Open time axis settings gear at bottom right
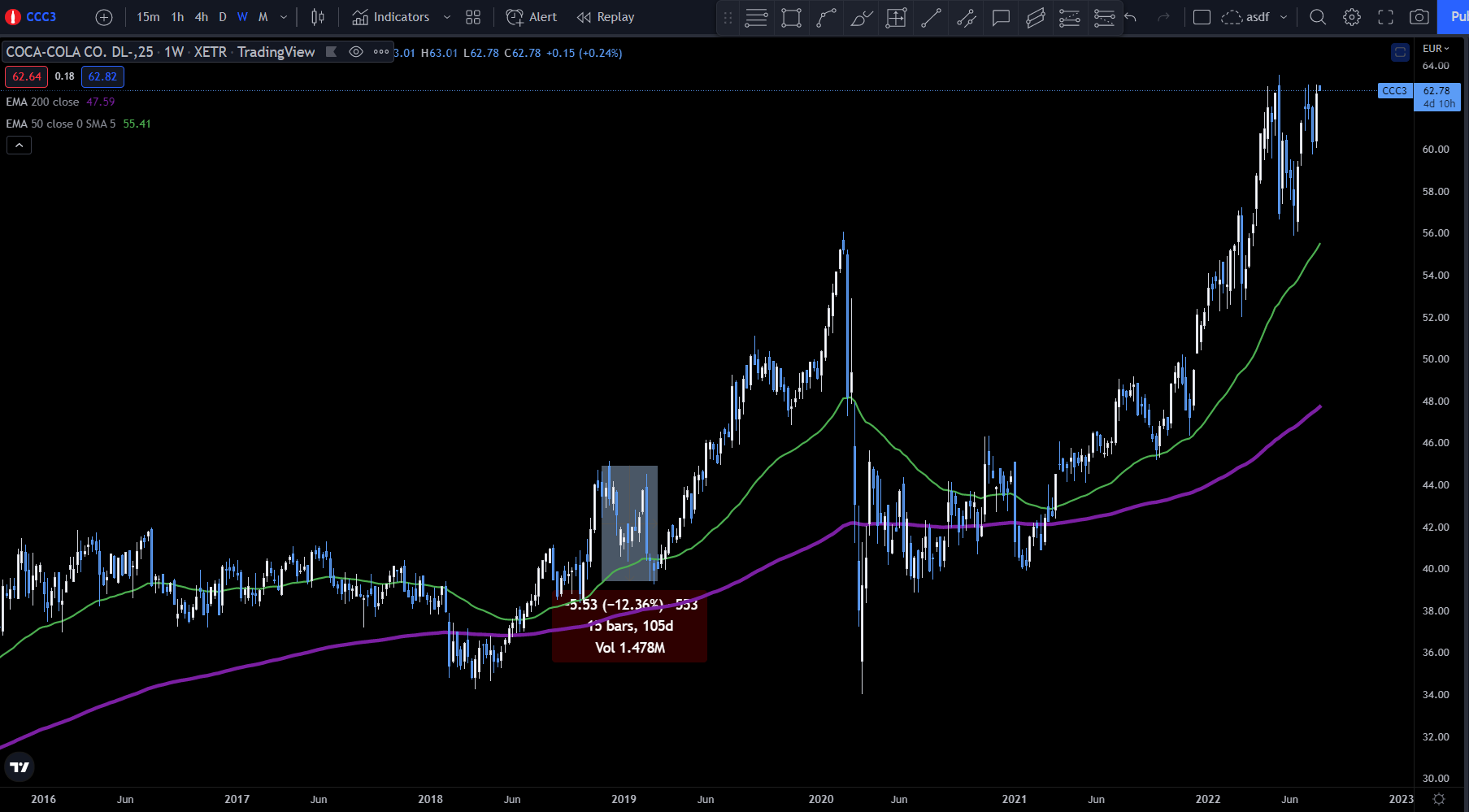The image size is (1469, 812). [1439, 799]
